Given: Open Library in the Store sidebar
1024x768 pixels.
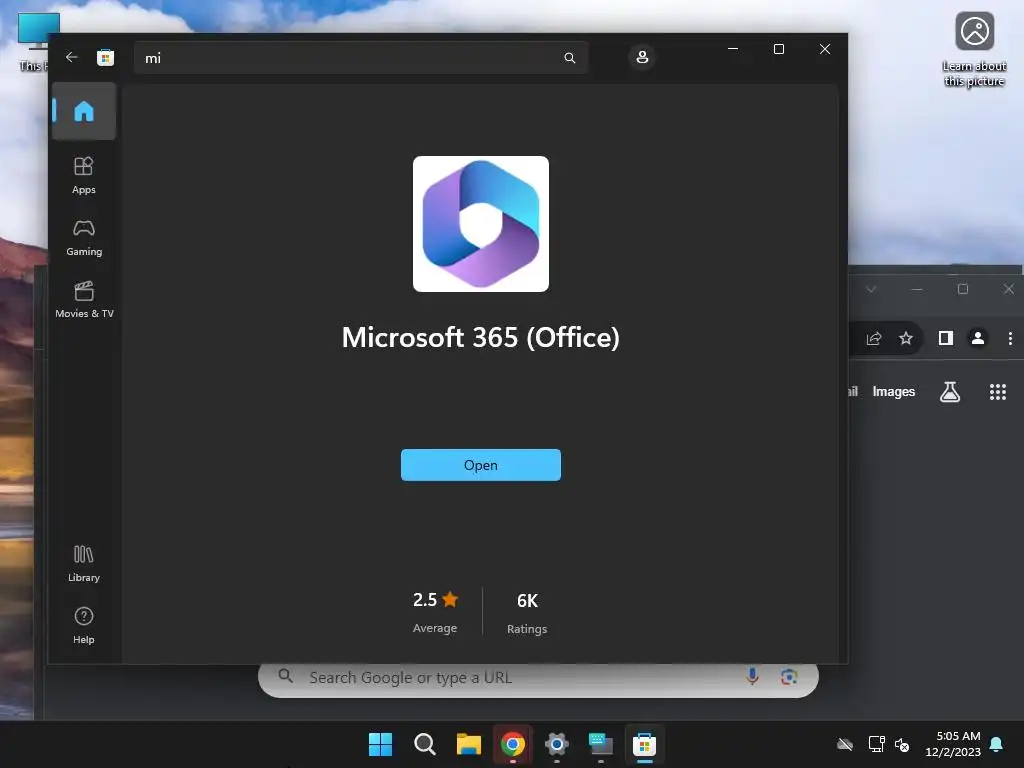Looking at the screenshot, I should click(84, 564).
